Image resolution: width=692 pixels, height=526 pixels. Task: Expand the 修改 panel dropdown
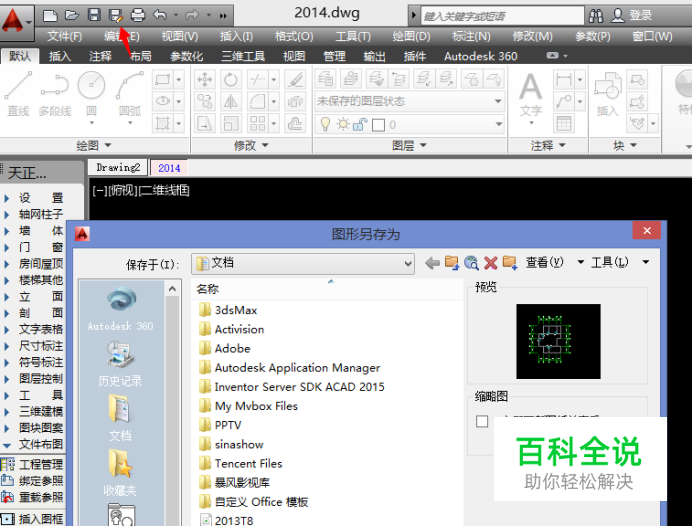[x=251, y=145]
